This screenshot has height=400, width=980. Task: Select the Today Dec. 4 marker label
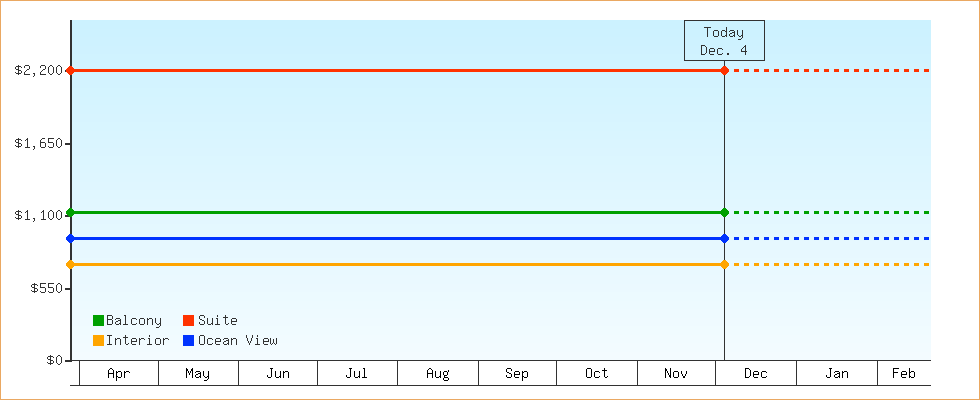(x=724, y=41)
